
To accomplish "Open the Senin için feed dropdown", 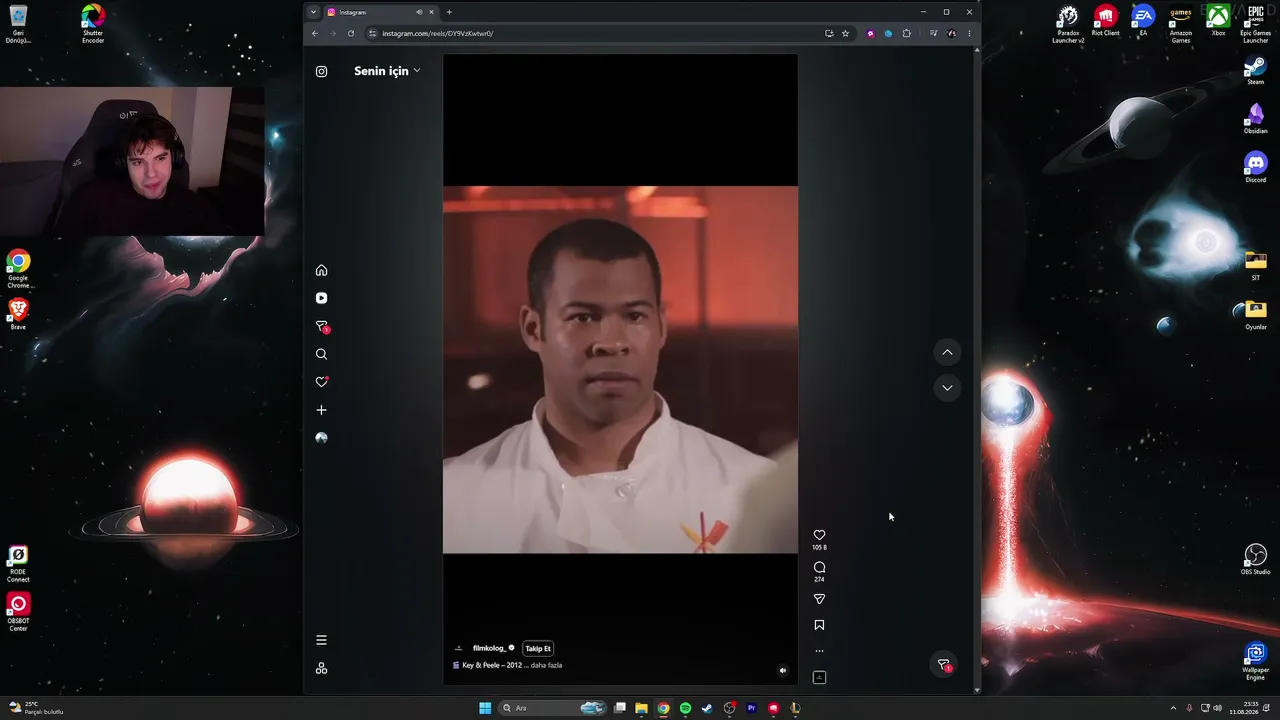I will click(387, 71).
